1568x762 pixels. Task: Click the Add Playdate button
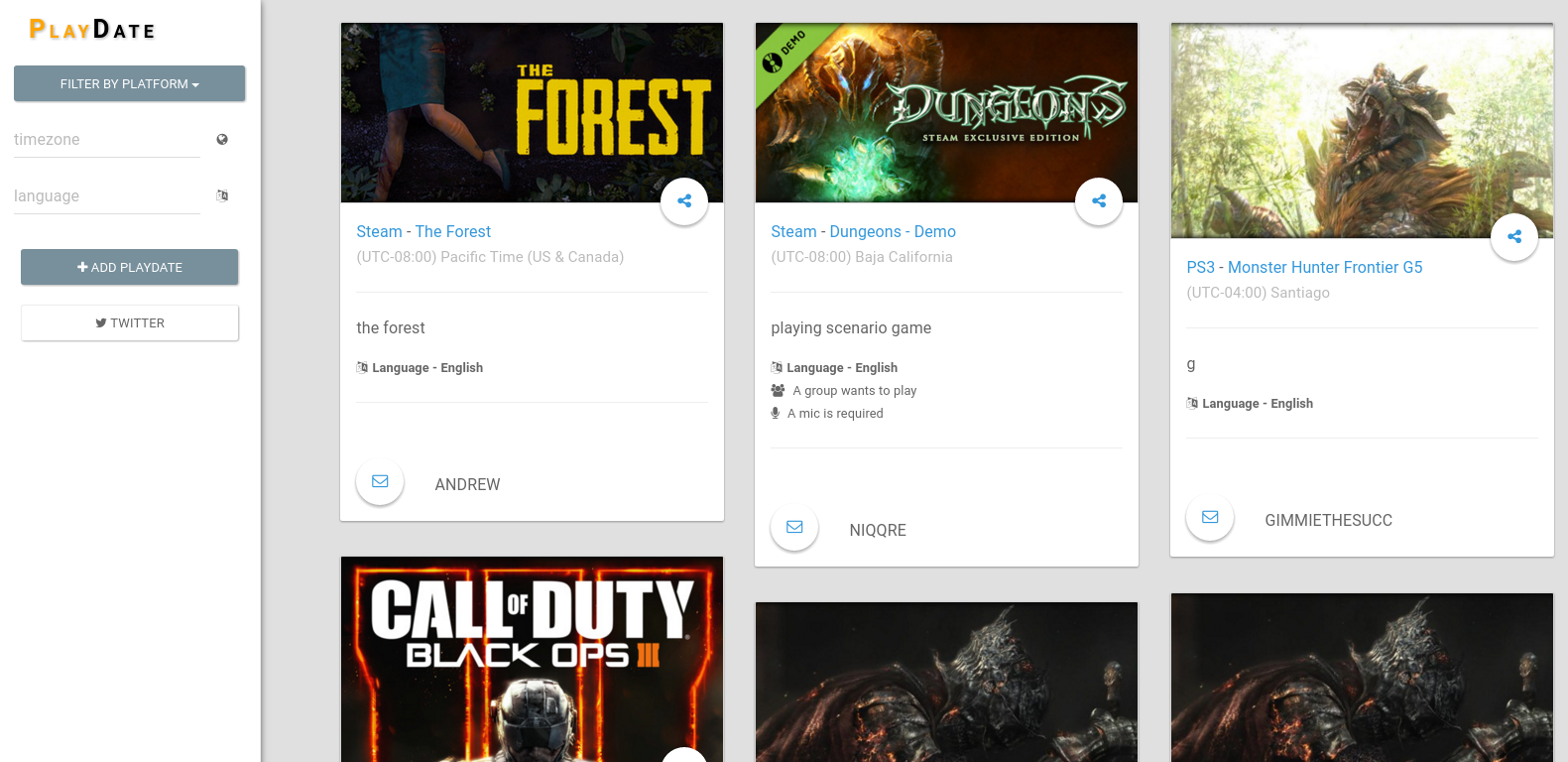click(130, 267)
